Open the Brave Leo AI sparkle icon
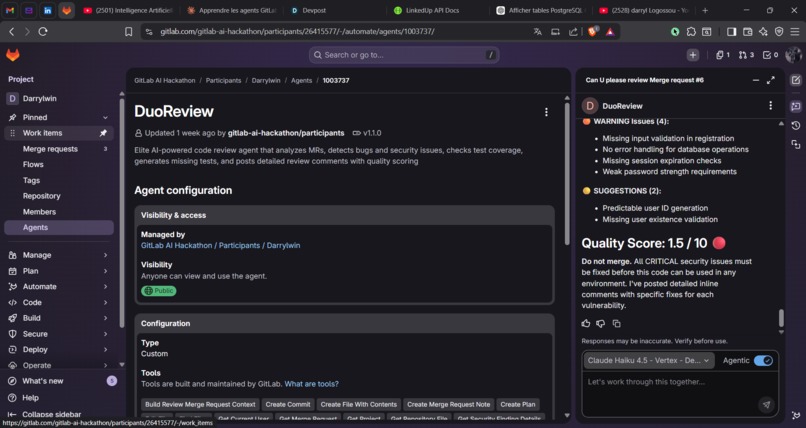806x428 pixels. pyautogui.click(x=763, y=31)
